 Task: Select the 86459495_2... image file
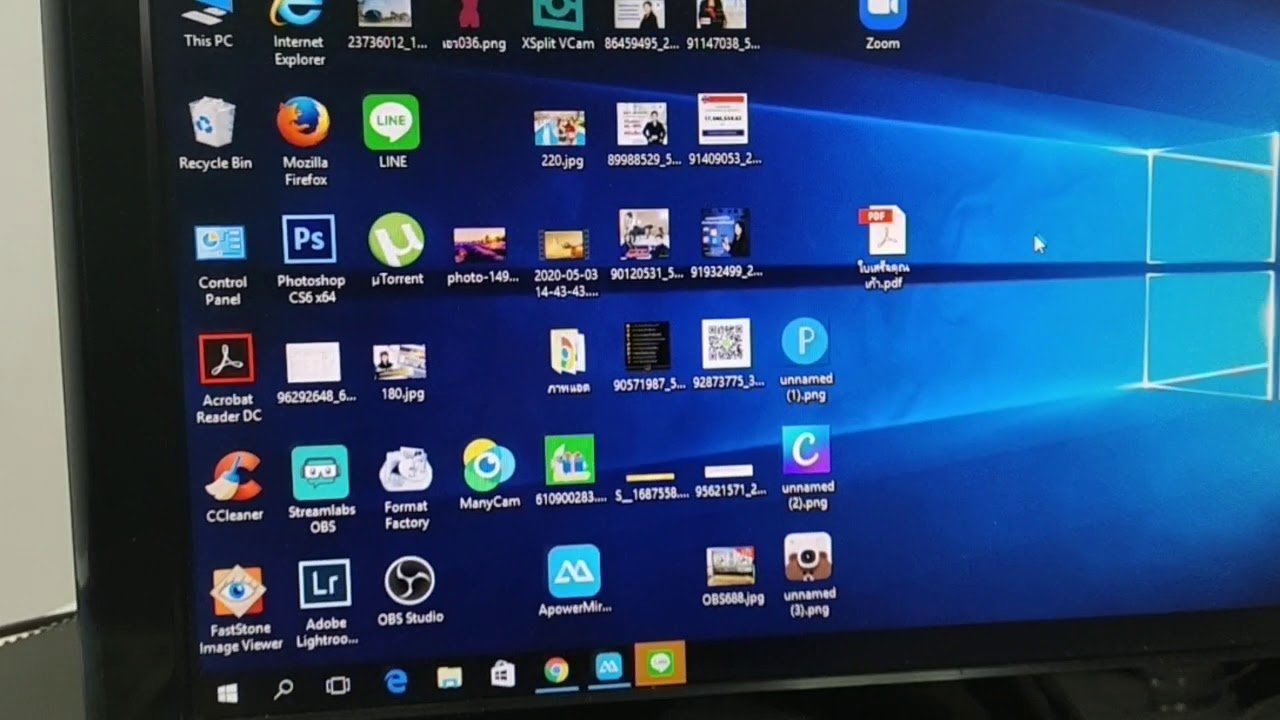[641, 26]
